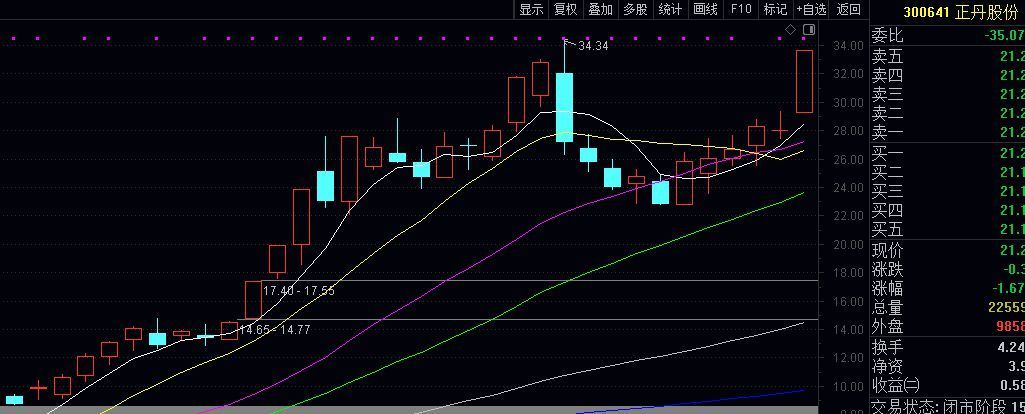Select the 买二 bid row
The width and height of the screenshot is (1025, 414).
[x=947, y=173]
